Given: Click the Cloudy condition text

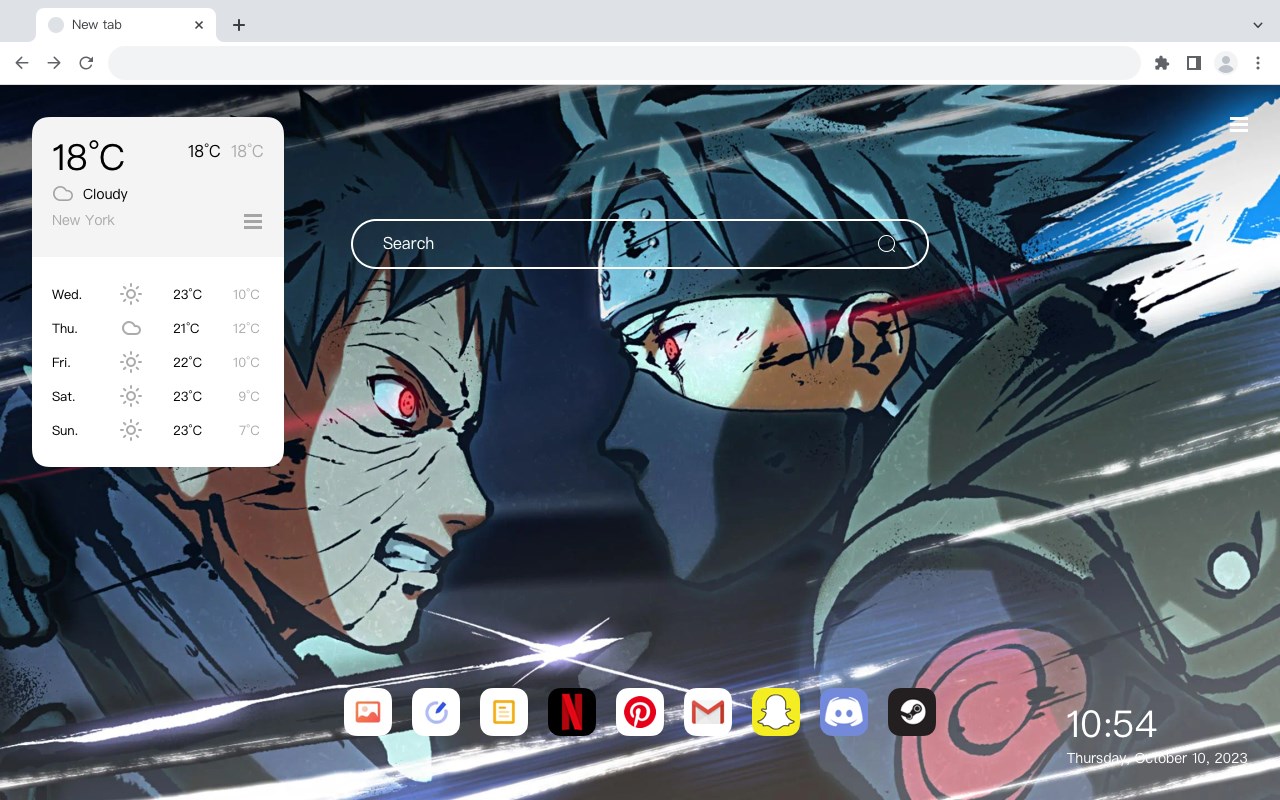Looking at the screenshot, I should [105, 194].
